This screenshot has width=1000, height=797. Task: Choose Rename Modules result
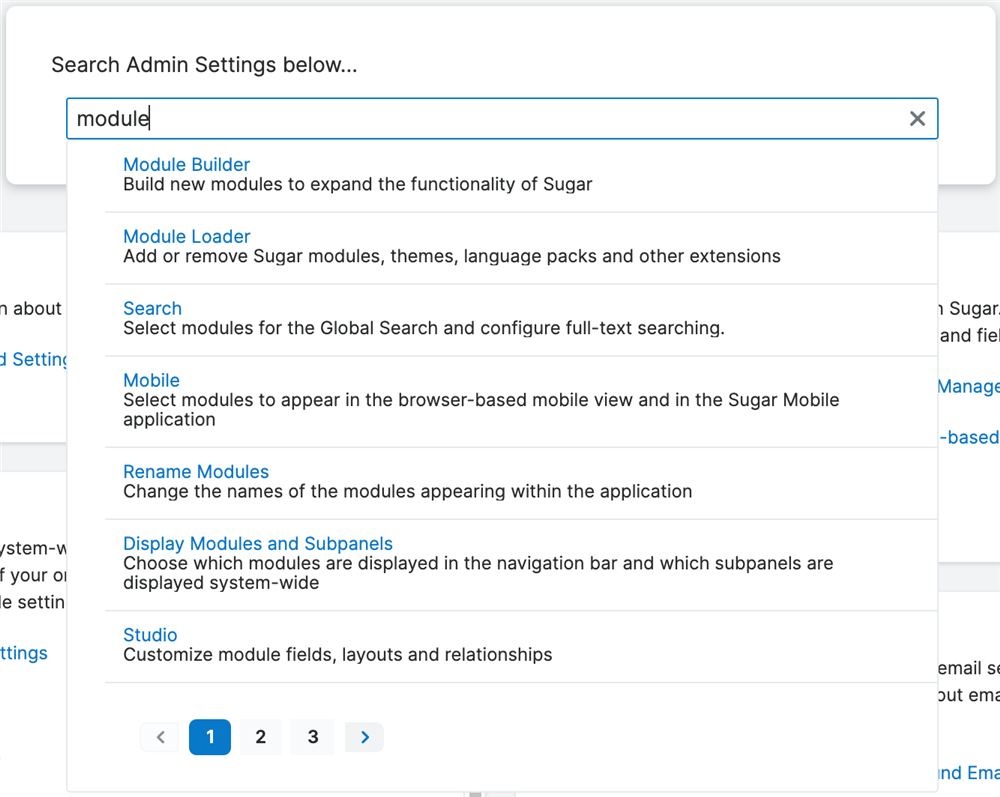coord(196,472)
